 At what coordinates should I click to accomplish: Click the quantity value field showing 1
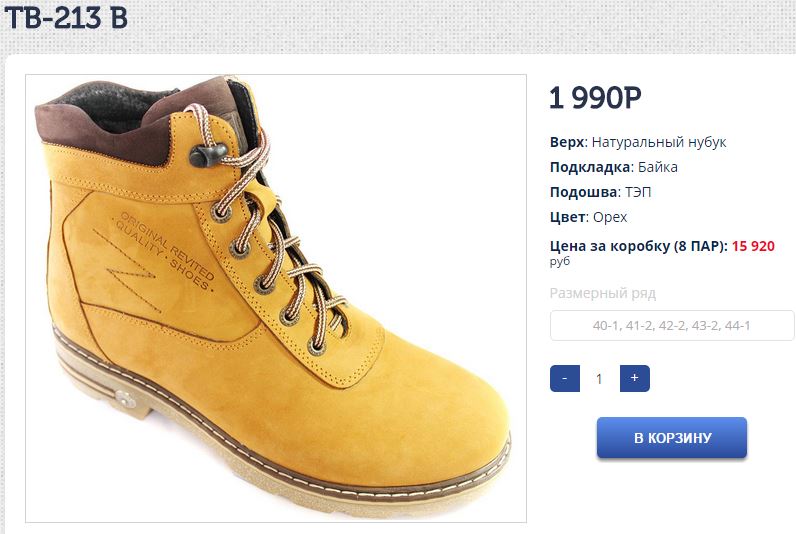(x=599, y=379)
